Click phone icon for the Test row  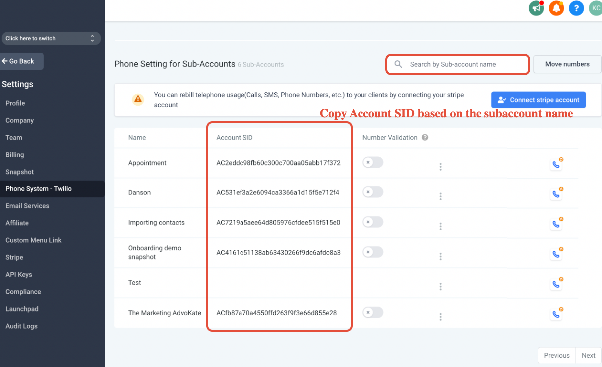coord(556,284)
